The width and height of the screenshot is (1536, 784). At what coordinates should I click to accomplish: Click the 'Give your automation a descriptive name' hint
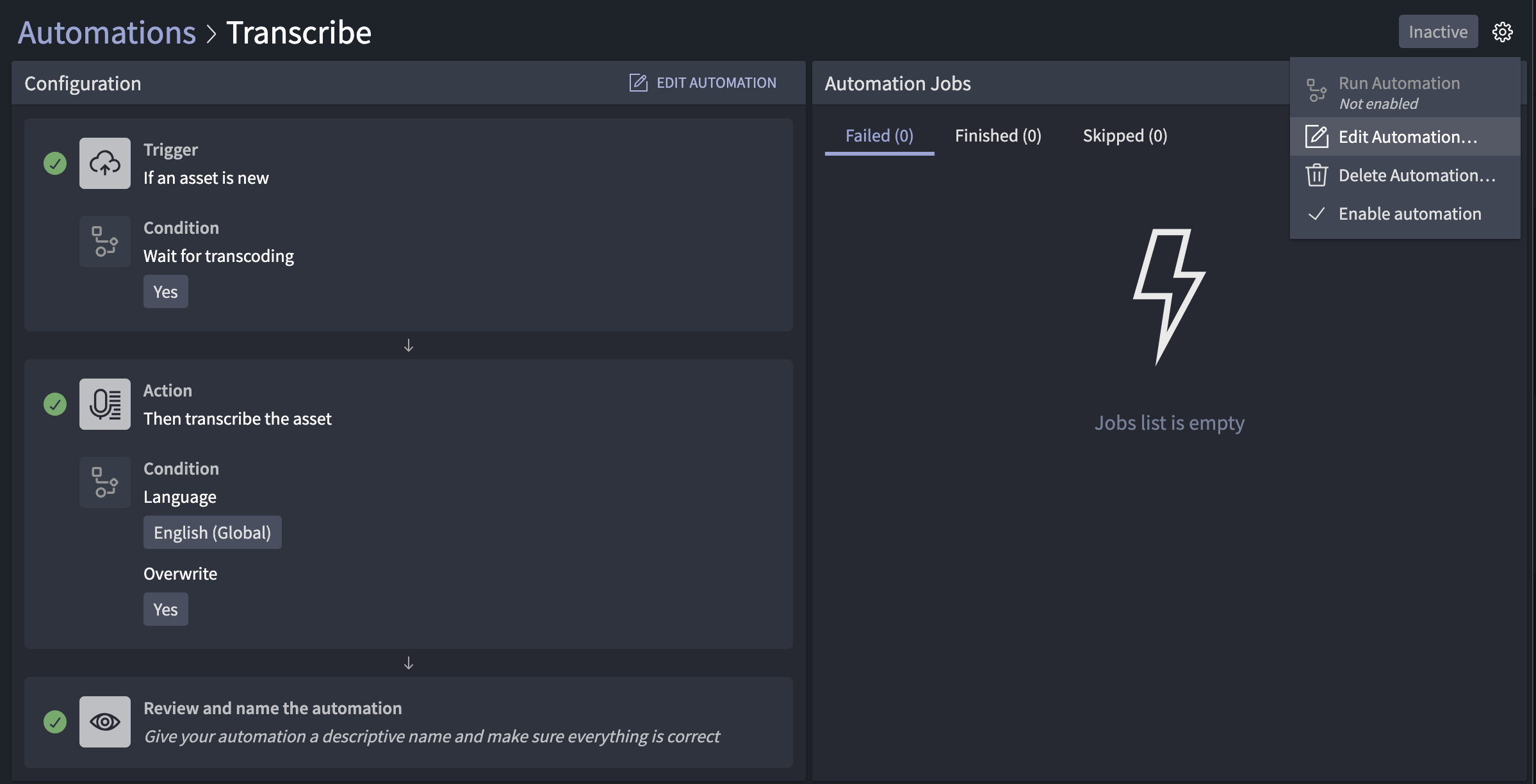coord(432,737)
